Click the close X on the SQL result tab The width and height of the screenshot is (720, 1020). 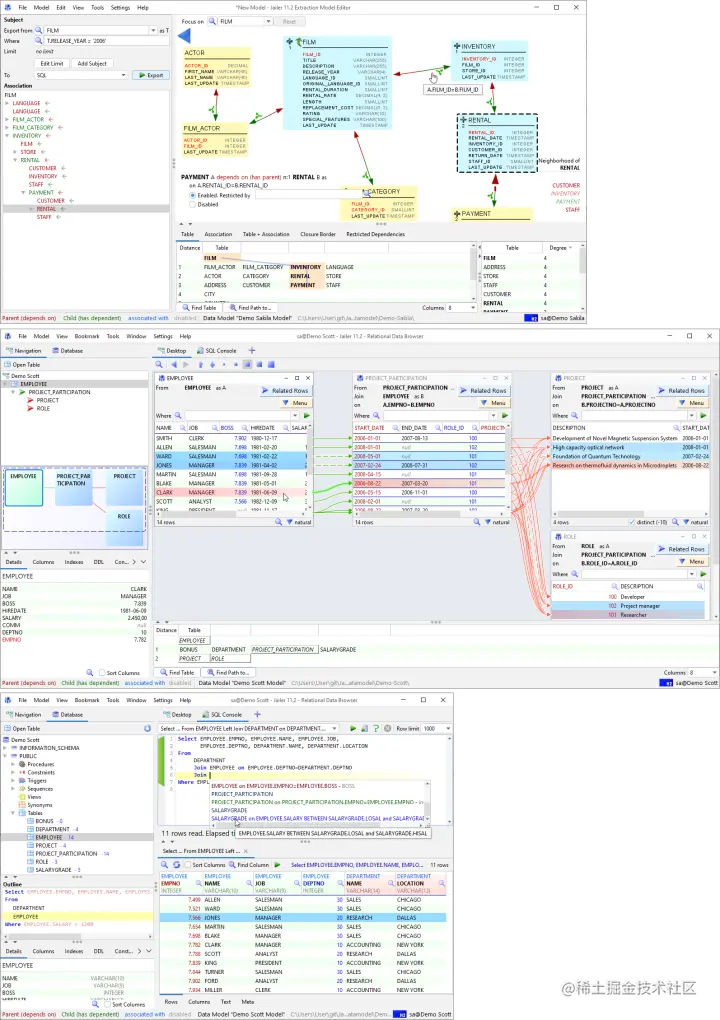coord(246,851)
